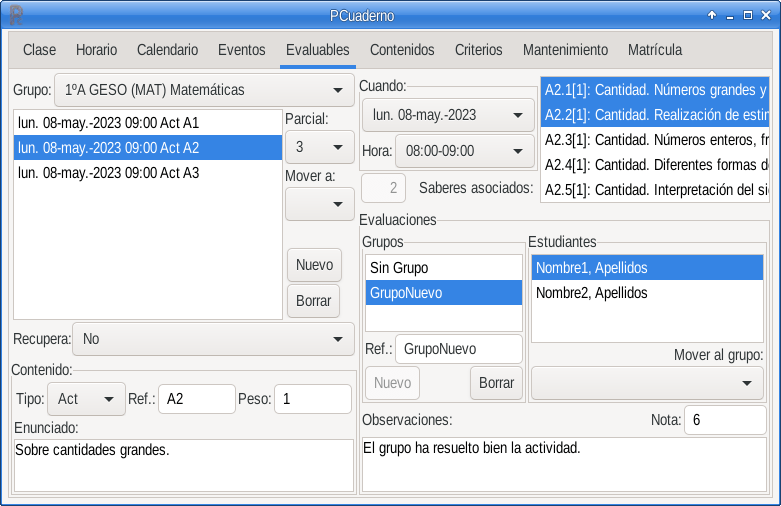
Task: Click the Observaciones text area
Action: [564, 465]
